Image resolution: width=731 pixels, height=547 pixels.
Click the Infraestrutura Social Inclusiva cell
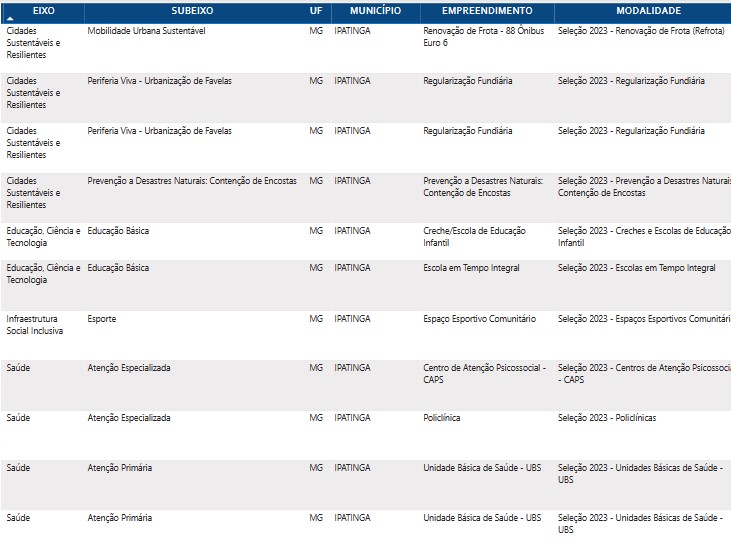pos(35,325)
